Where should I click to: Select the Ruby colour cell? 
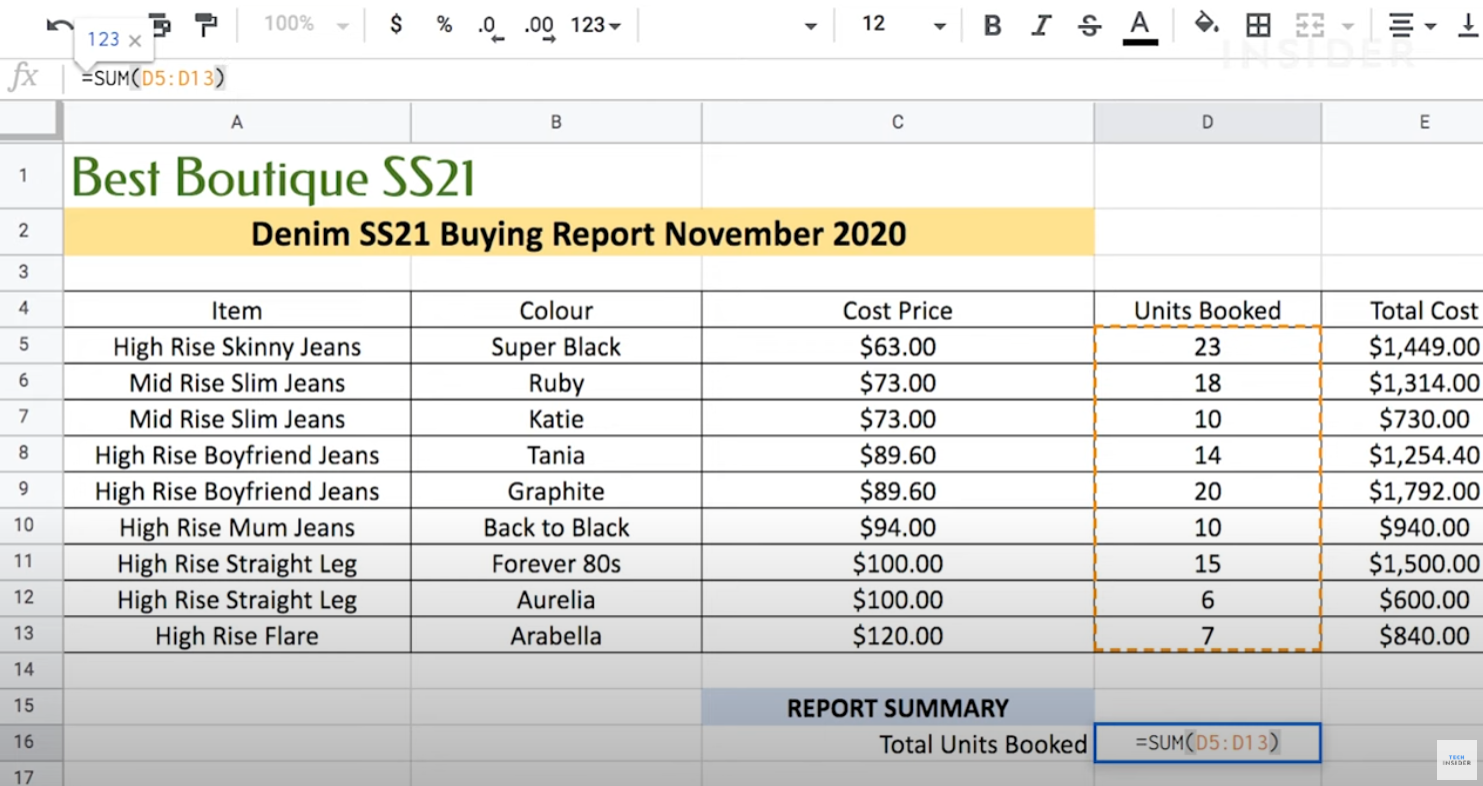click(x=556, y=382)
